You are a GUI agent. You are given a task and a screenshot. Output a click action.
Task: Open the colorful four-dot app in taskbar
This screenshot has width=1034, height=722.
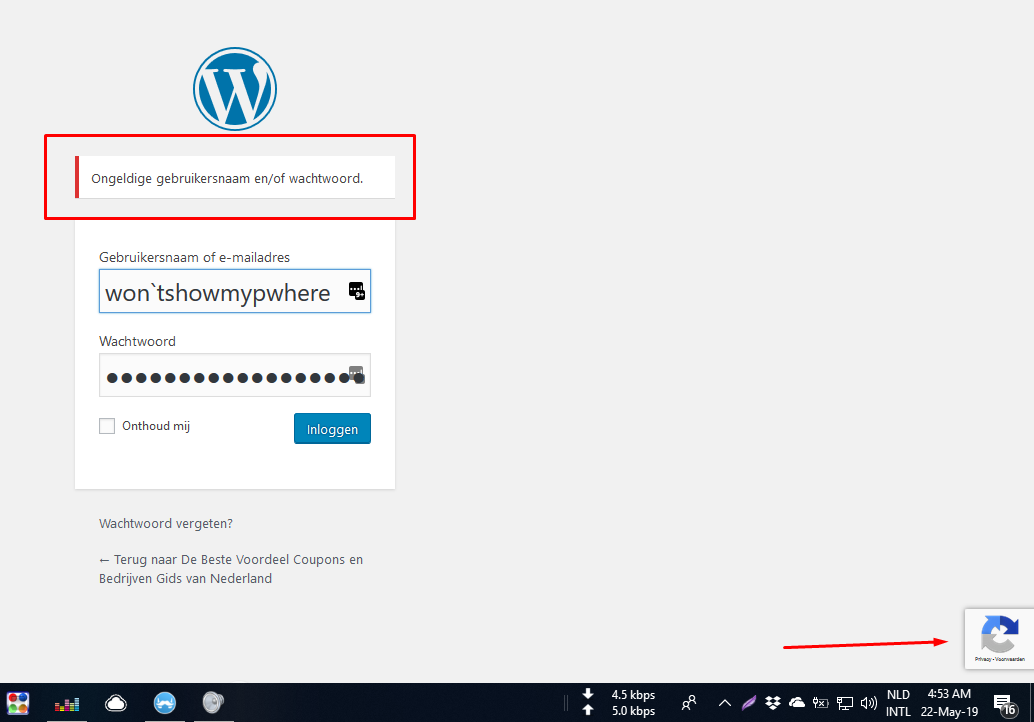18,703
